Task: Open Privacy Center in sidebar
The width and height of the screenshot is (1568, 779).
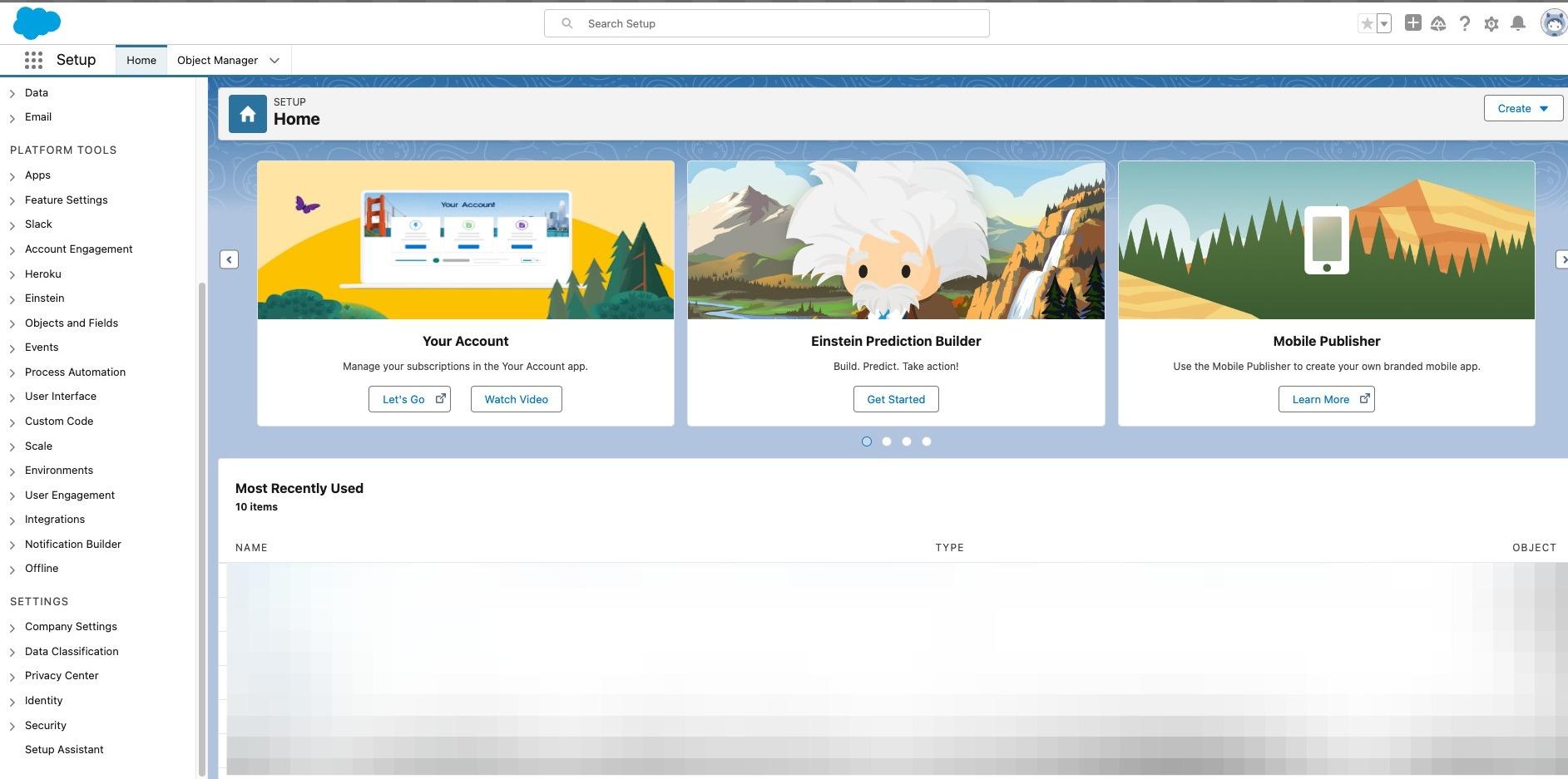Action: [62, 675]
